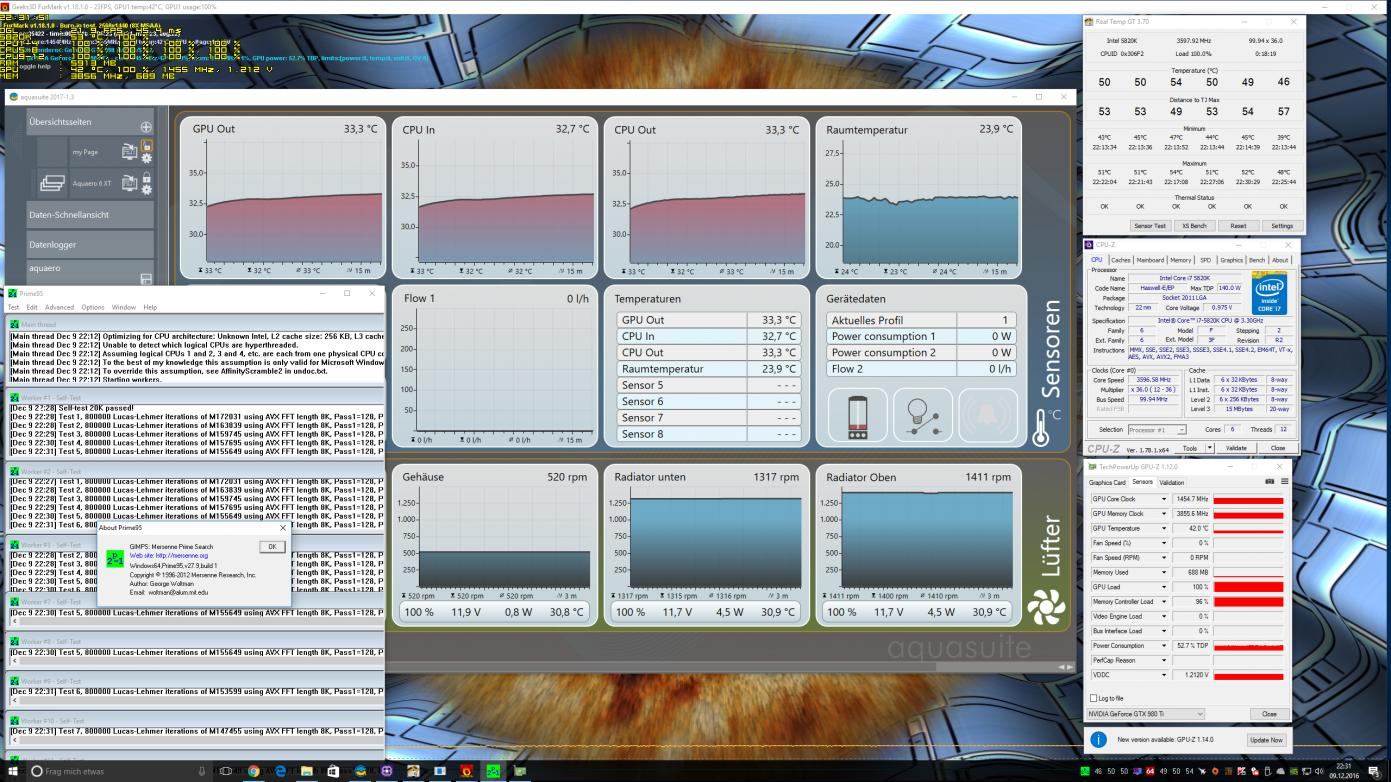The width and height of the screenshot is (1391, 782).
Task: Open Power Consumption sensor dropdown
Action: tap(1163, 646)
